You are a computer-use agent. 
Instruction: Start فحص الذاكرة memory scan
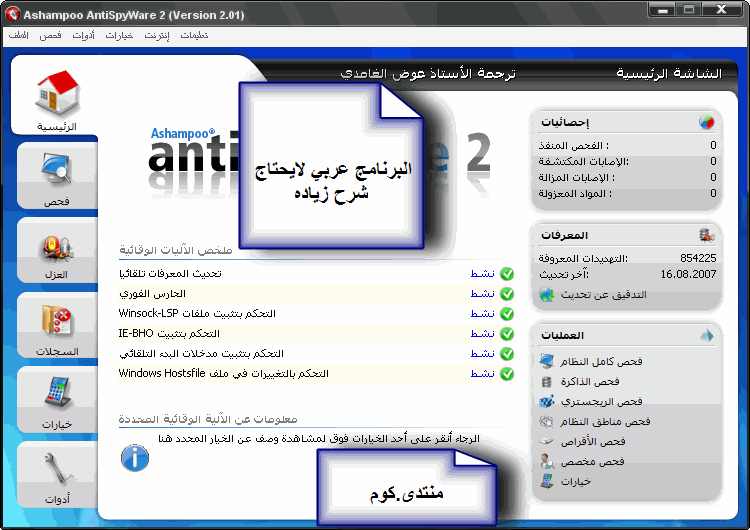pyautogui.click(x=590, y=381)
